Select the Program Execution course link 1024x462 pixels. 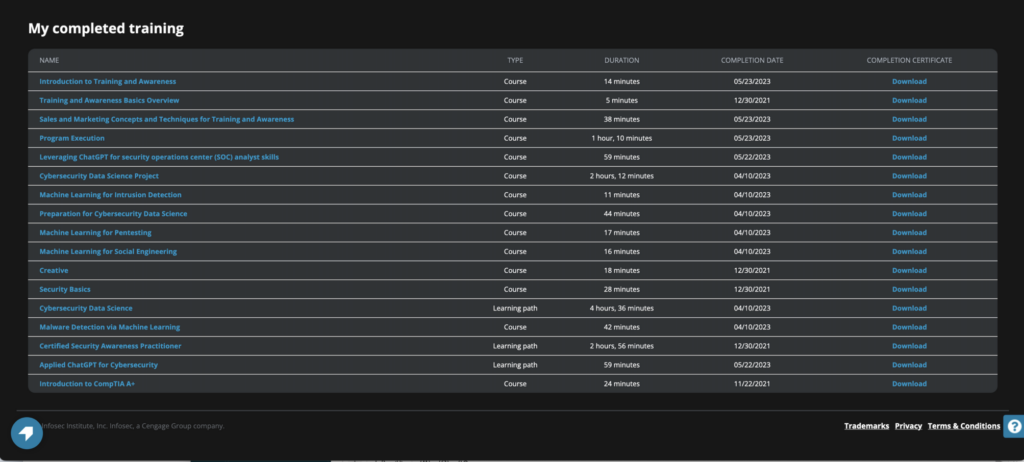[x=72, y=138]
